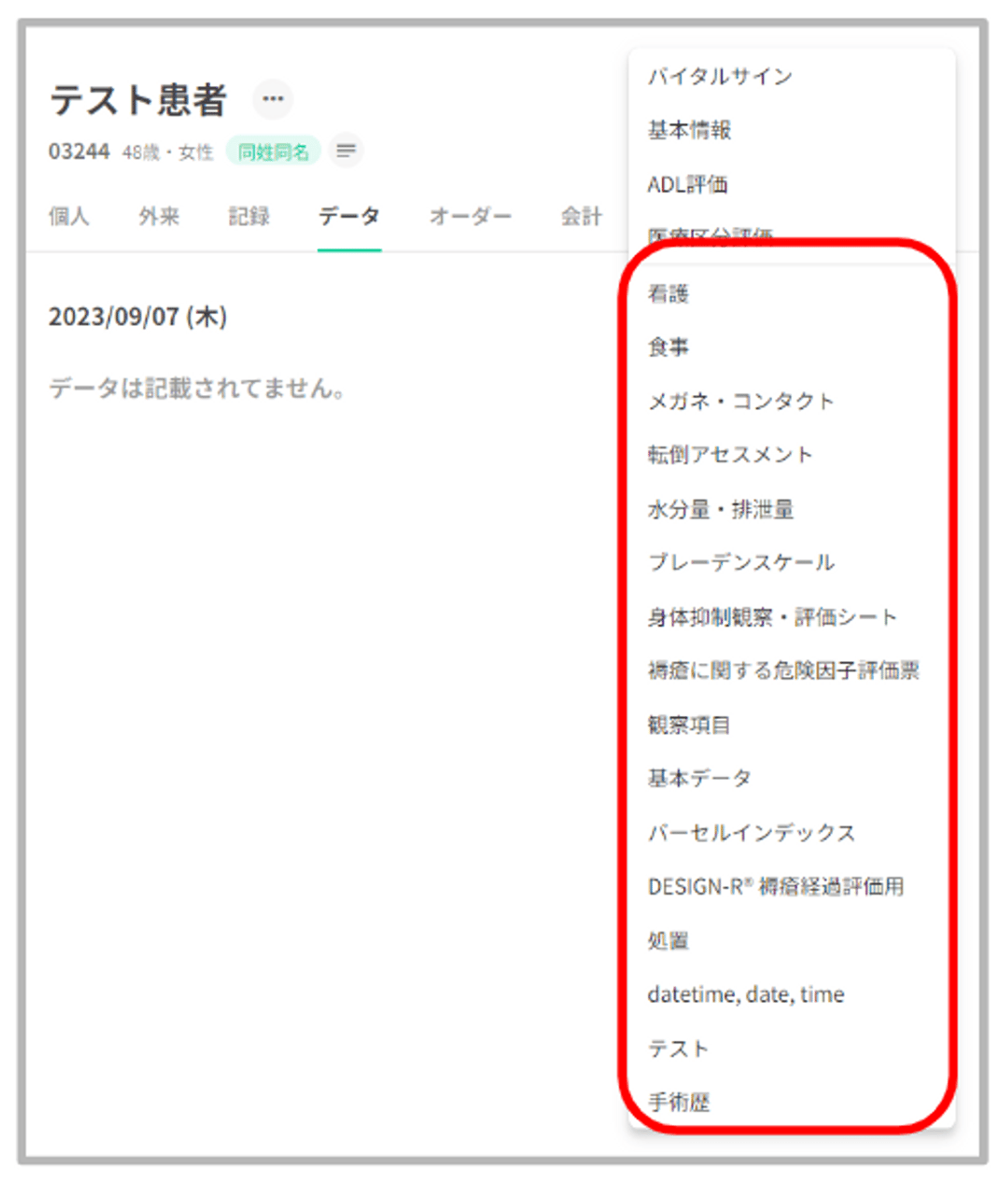This screenshot has width=1008, height=1180.
Task: Open the 個人 tab
Action: click(x=69, y=216)
